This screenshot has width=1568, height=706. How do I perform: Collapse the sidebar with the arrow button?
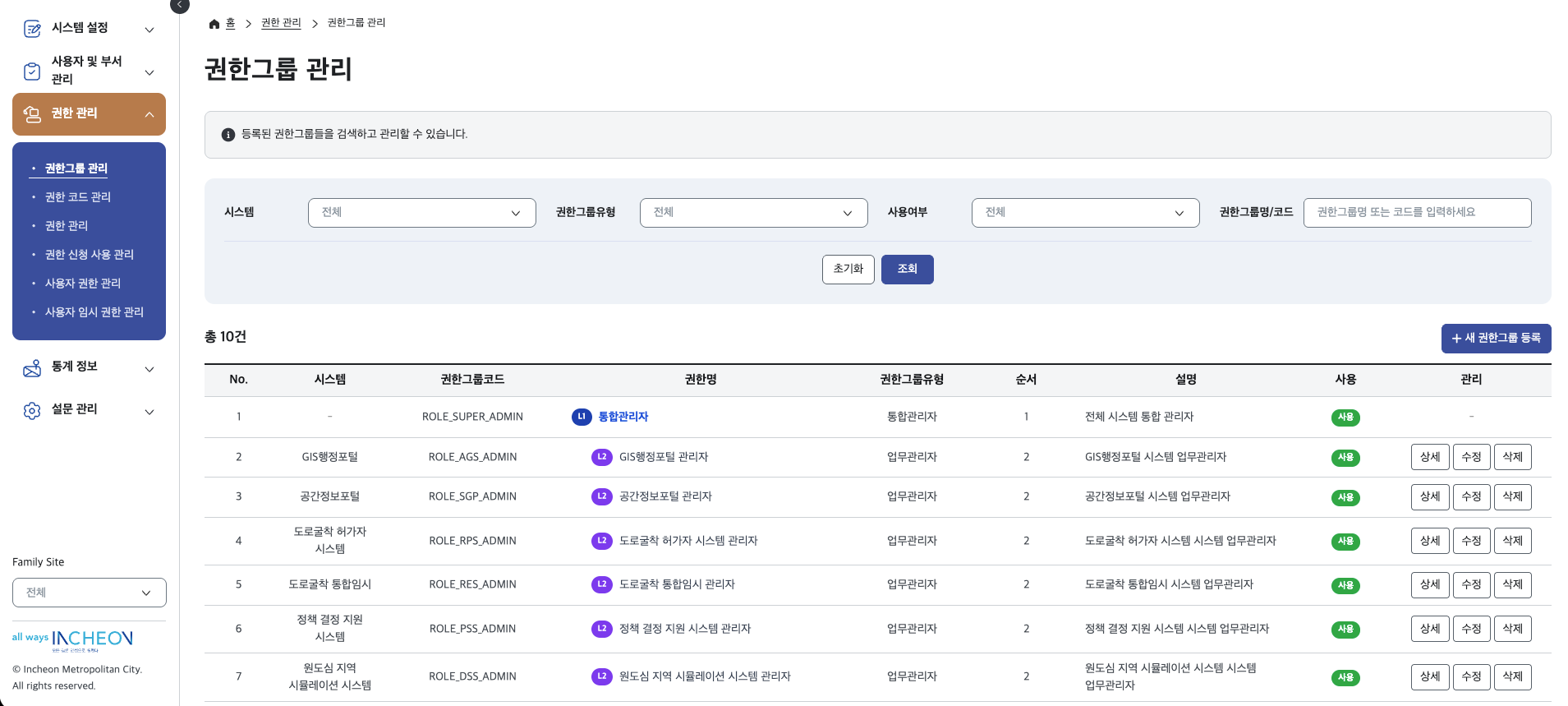(179, 6)
